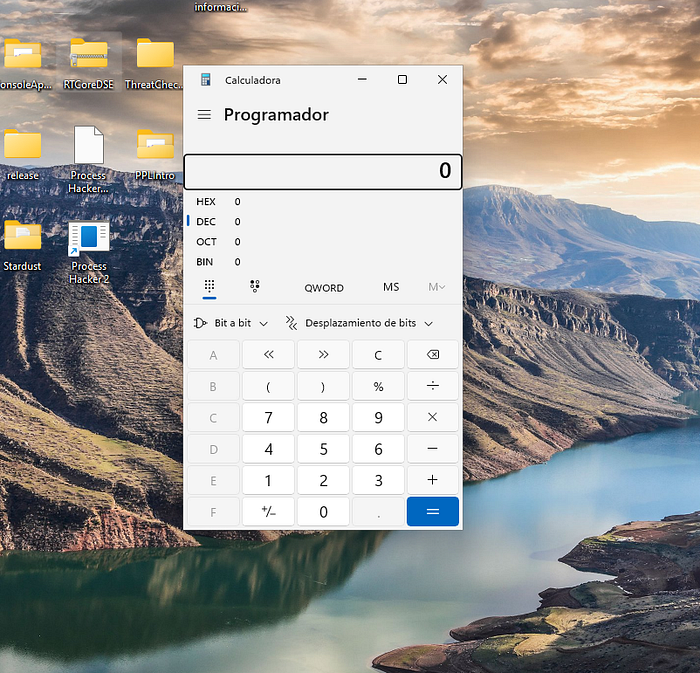Image resolution: width=700 pixels, height=673 pixels.
Task: Click digit 1 on the keypad
Action: (x=268, y=480)
